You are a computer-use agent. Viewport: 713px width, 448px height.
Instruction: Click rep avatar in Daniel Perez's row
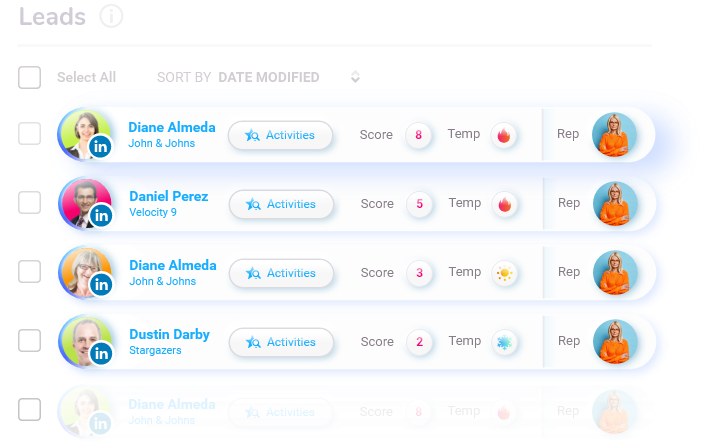click(x=615, y=203)
